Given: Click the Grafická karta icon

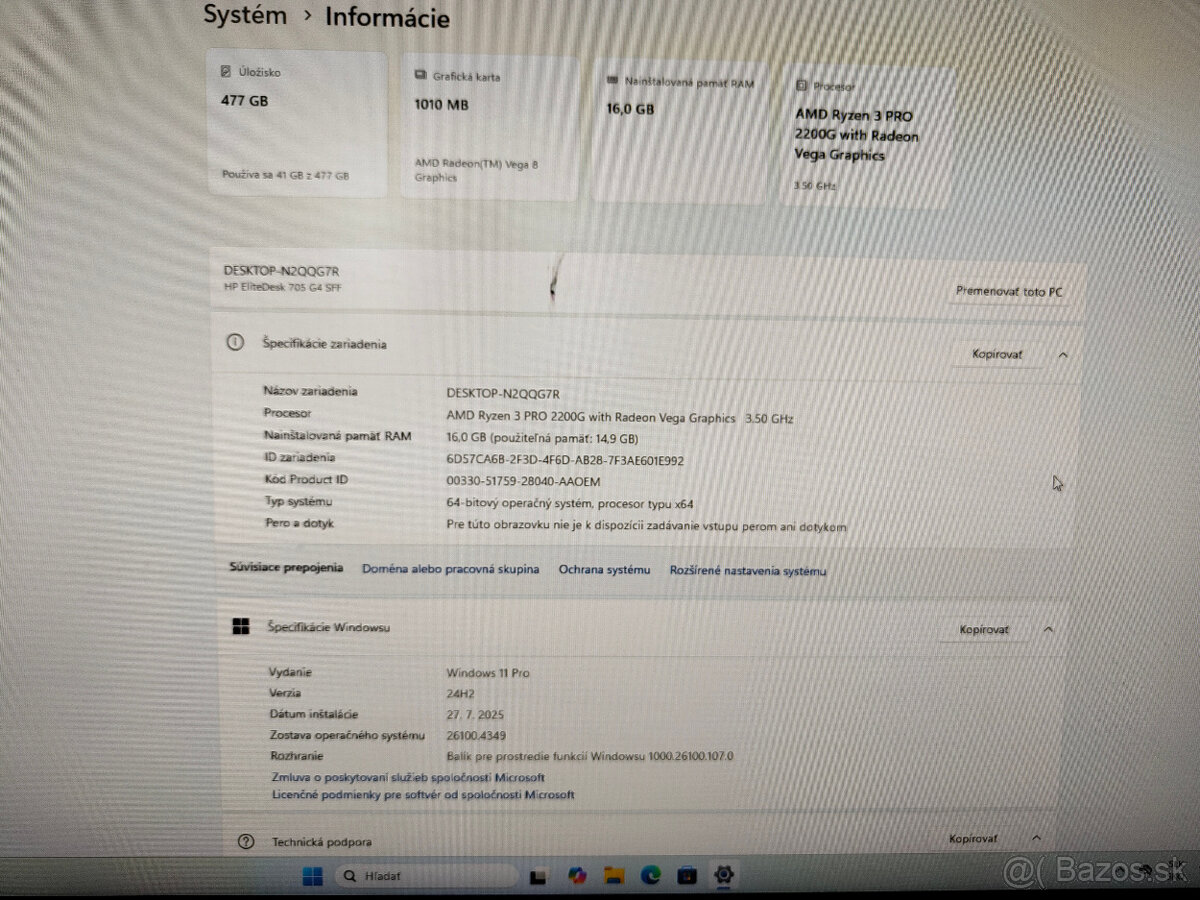Looking at the screenshot, I should tap(421, 73).
